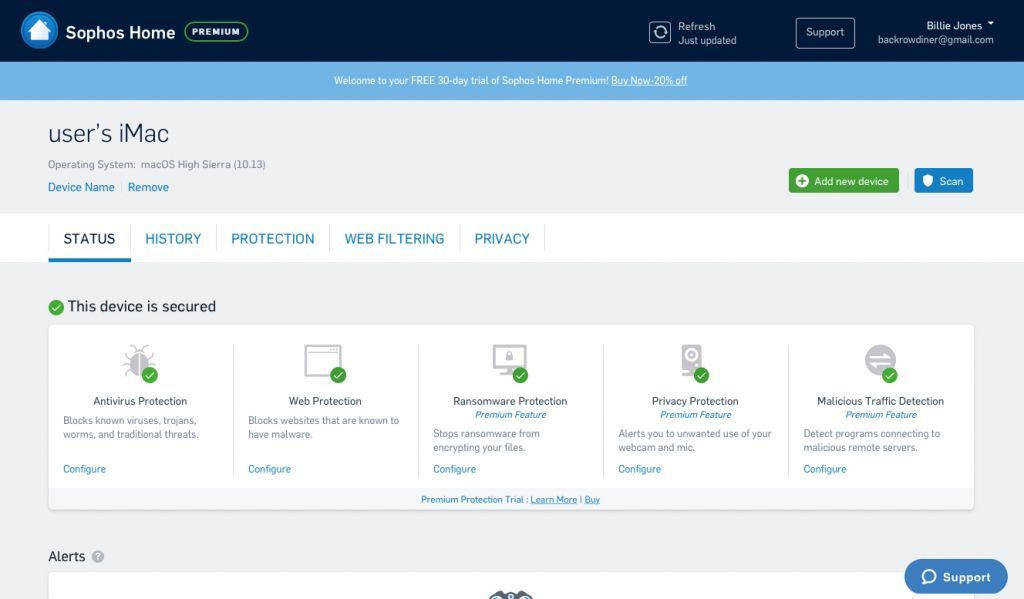Click the backrowdiner@gmail.com email text
This screenshot has height=599, width=1024.
(x=935, y=40)
